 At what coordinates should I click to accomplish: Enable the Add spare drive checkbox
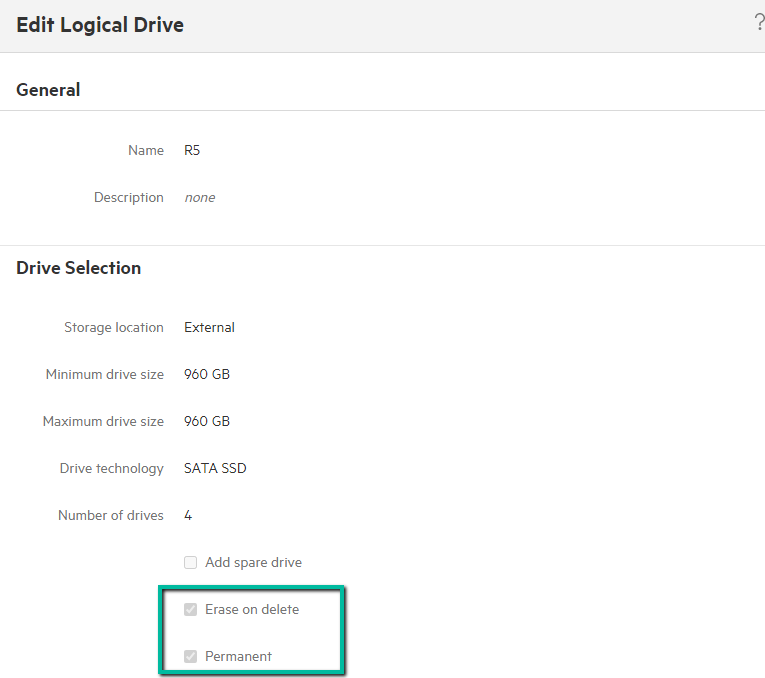pos(191,563)
